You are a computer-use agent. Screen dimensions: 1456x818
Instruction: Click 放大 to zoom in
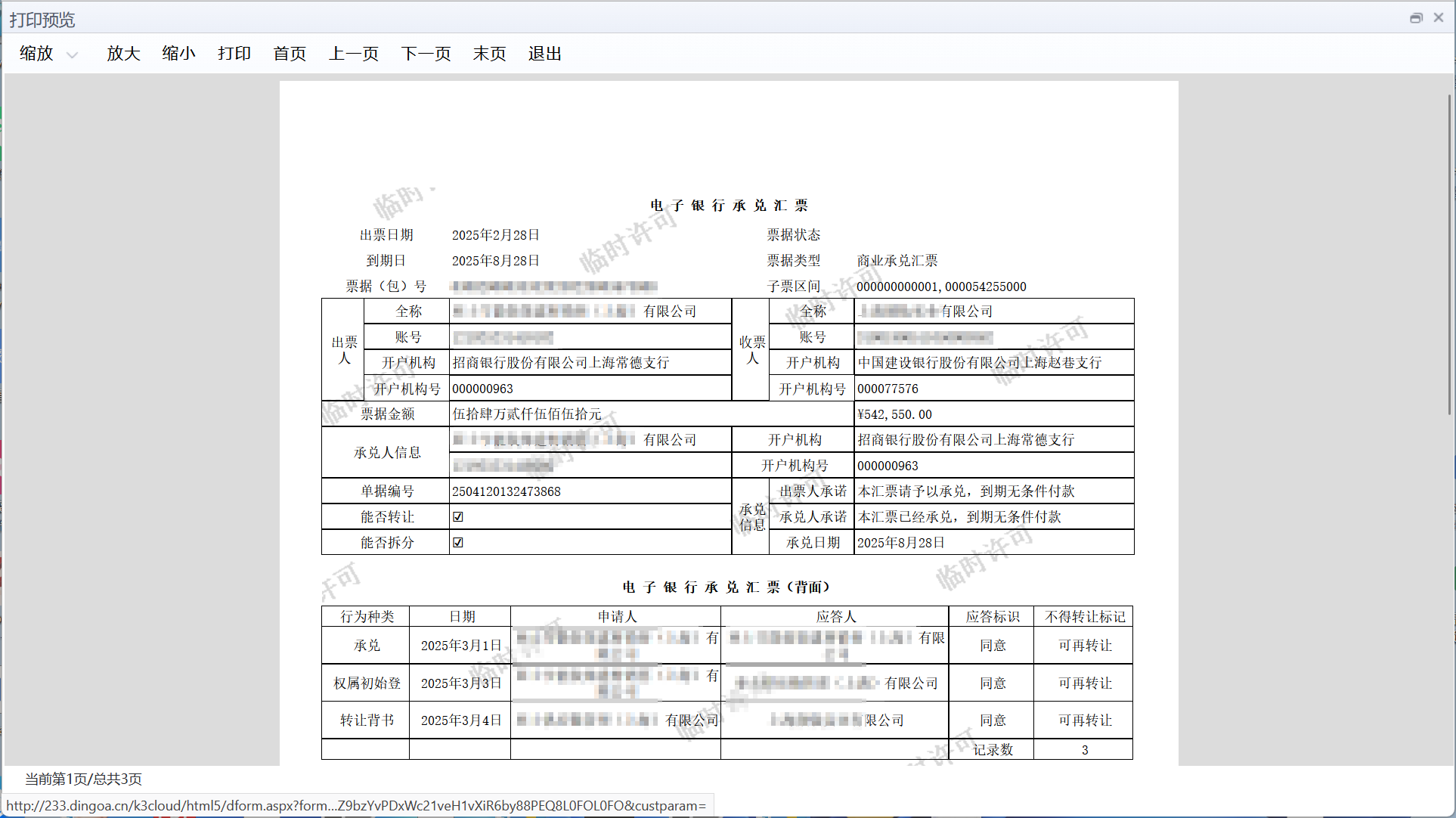pos(123,54)
